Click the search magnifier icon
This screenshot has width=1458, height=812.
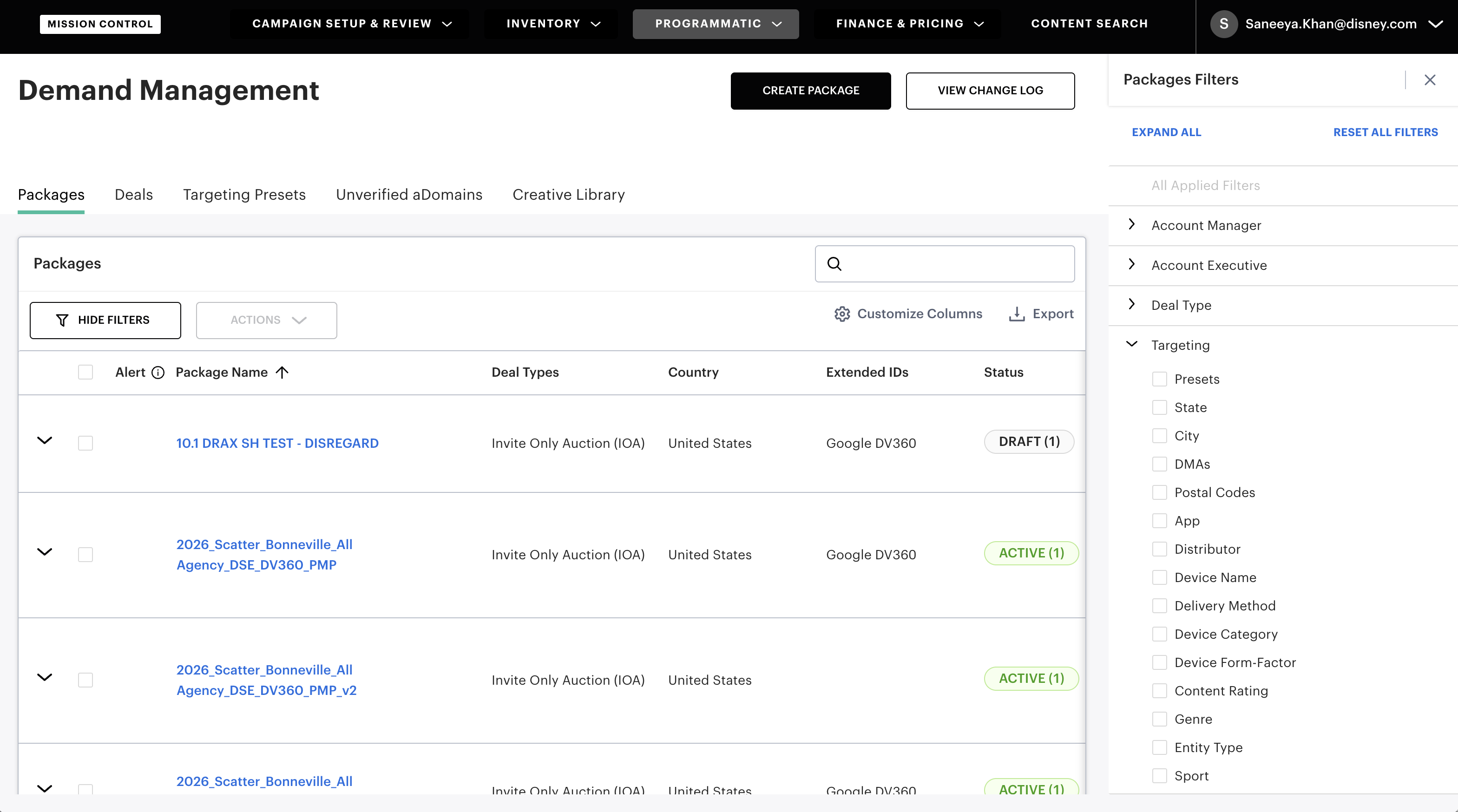(834, 264)
